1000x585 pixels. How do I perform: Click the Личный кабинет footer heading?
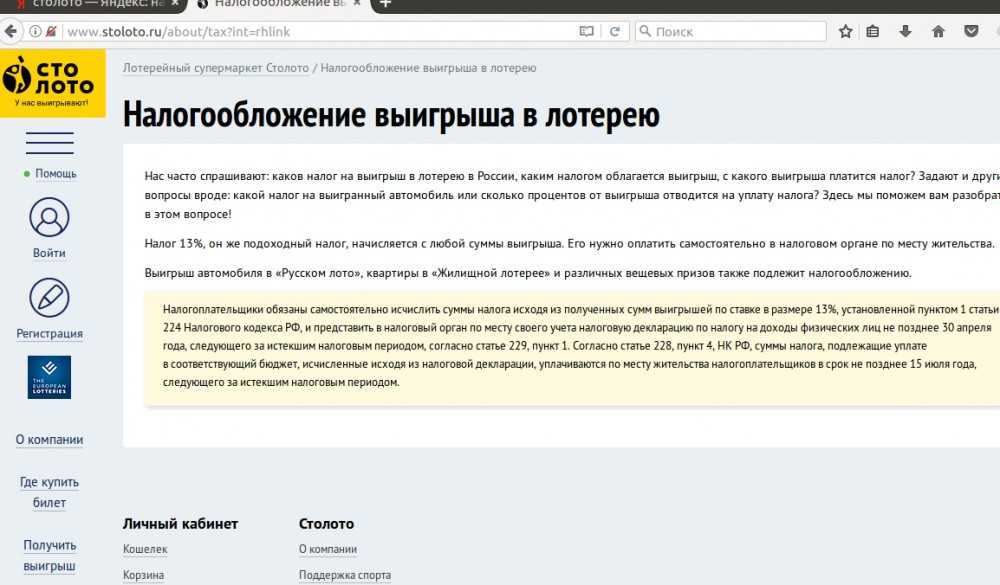click(180, 524)
